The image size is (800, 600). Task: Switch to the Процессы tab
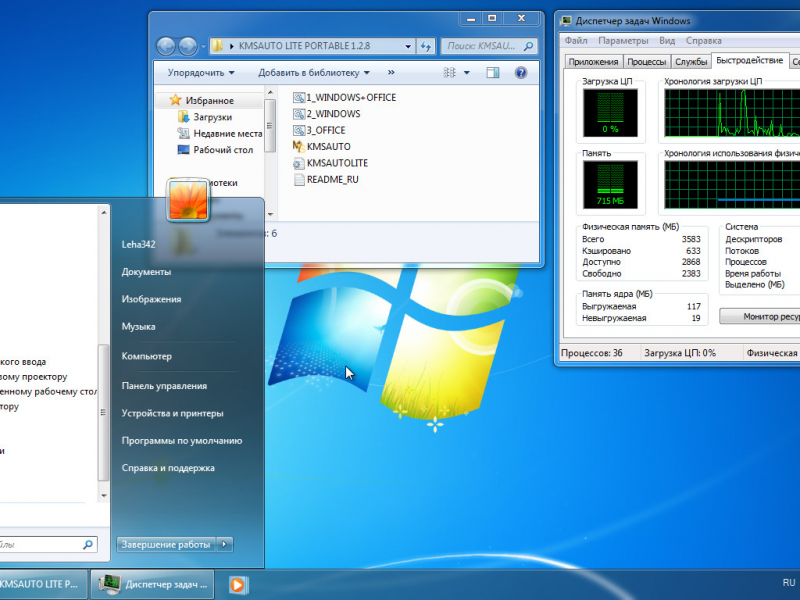646,62
